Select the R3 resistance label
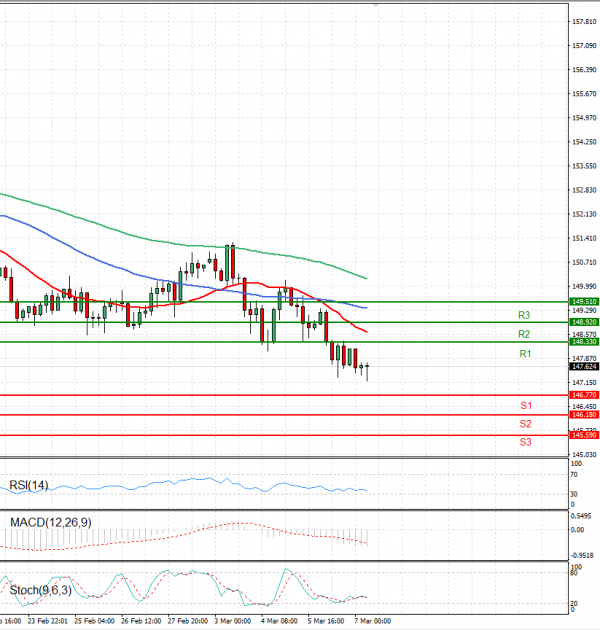The height and width of the screenshot is (630, 600). (525, 314)
